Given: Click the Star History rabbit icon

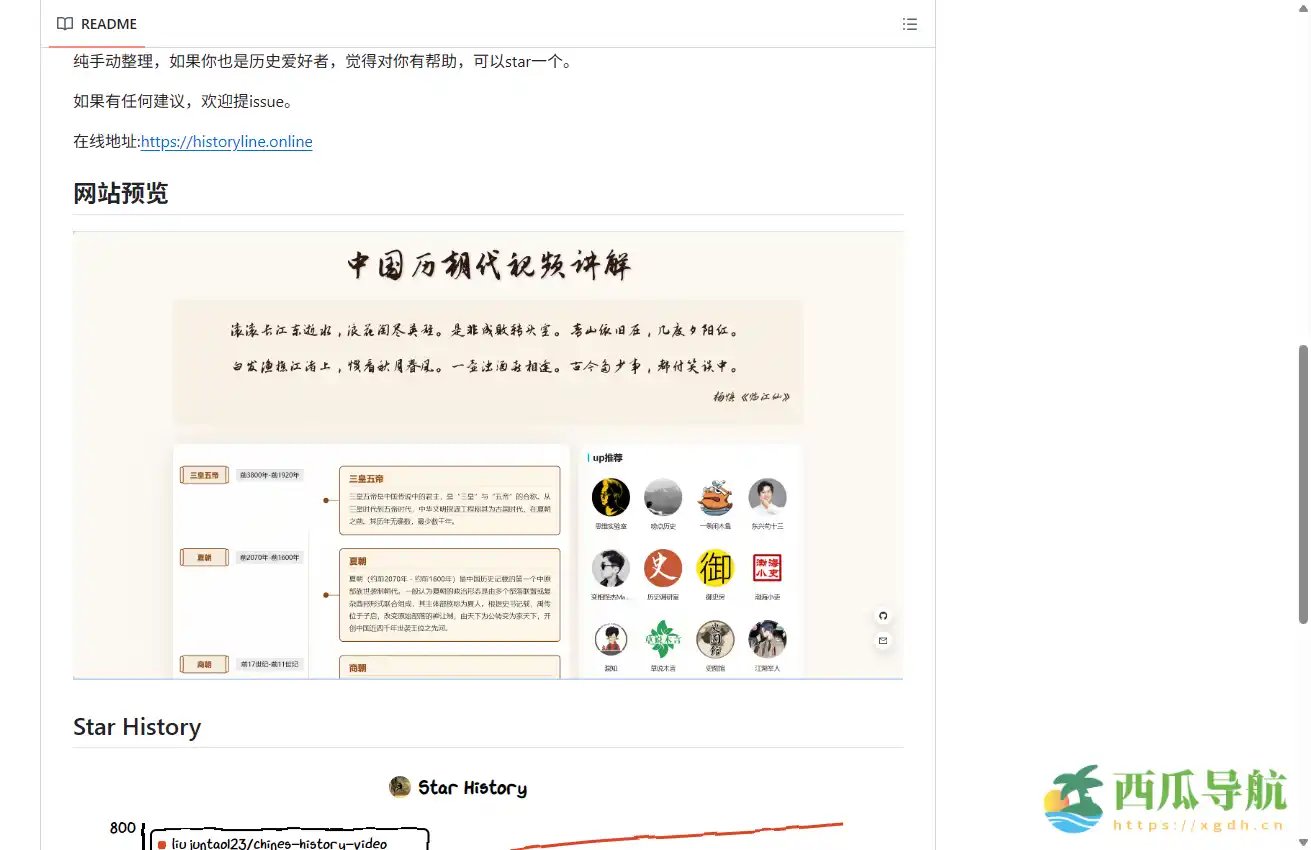Looking at the screenshot, I should pyautogui.click(x=399, y=787).
